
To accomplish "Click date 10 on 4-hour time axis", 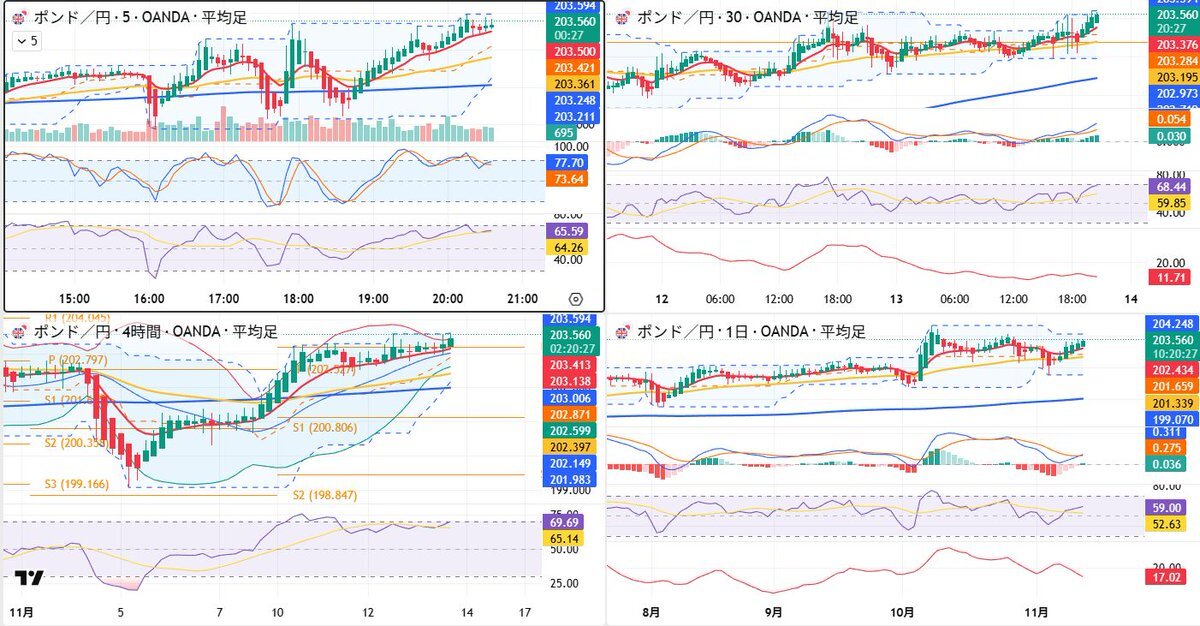I will point(279,612).
